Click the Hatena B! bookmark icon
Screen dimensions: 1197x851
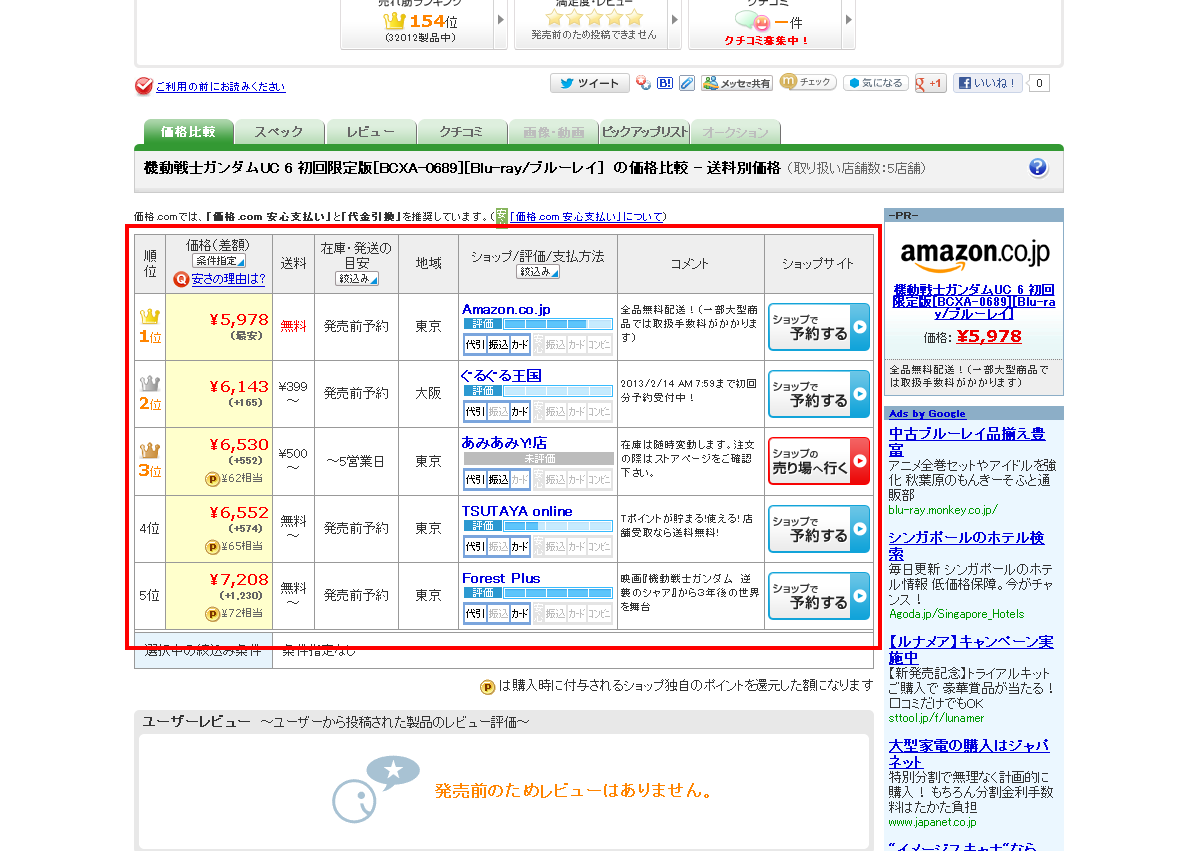665,83
